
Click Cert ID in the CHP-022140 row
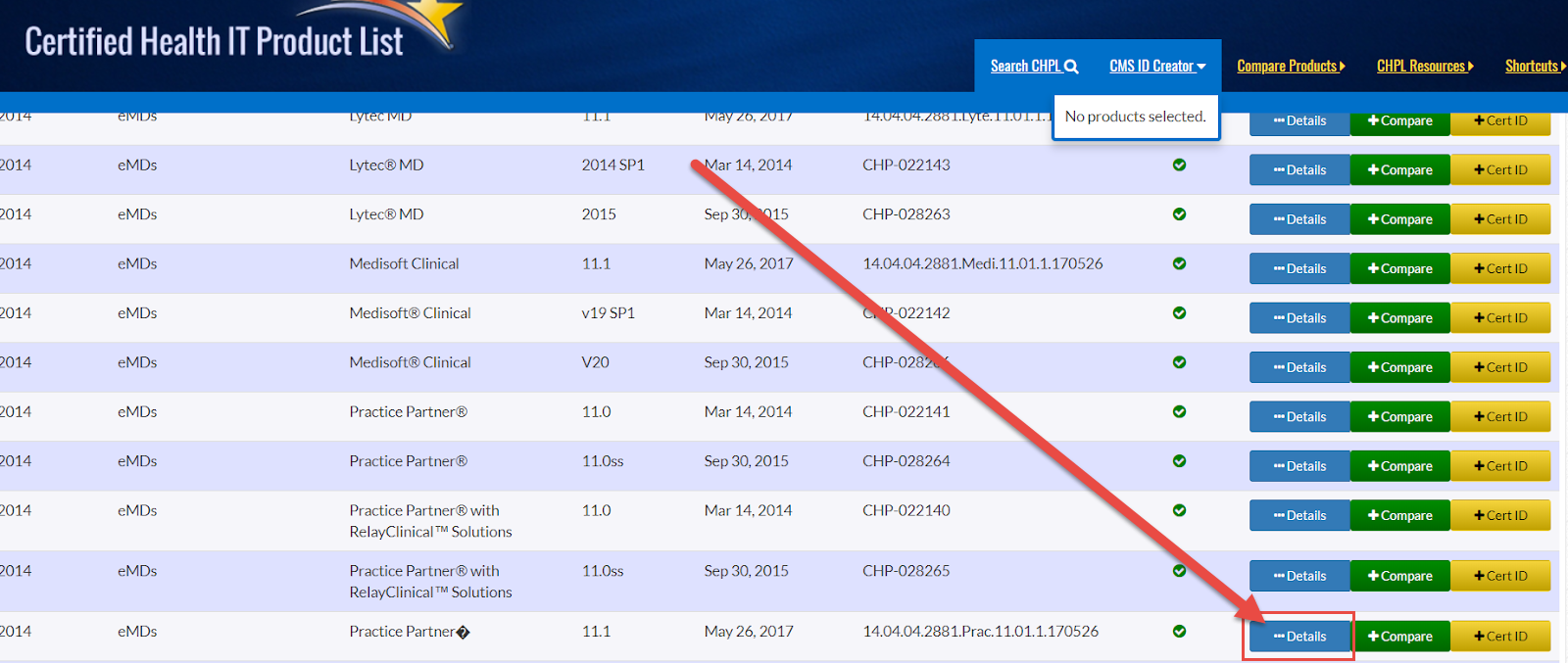1500,515
